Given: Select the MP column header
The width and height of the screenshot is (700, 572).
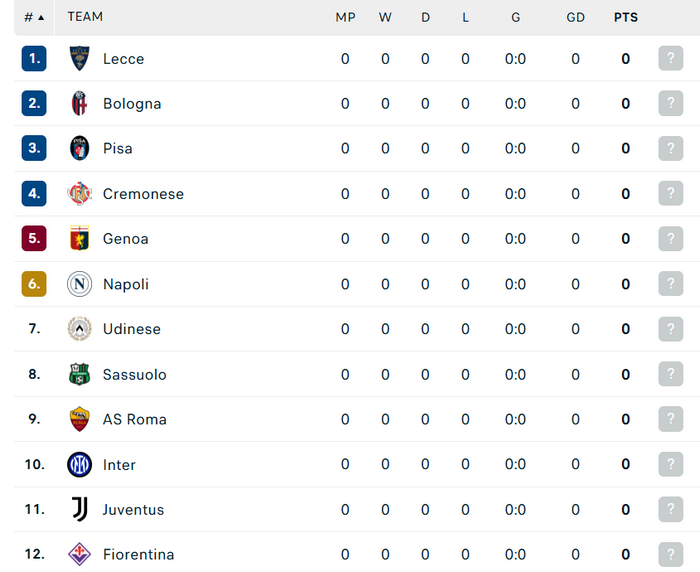Looking at the screenshot, I should tap(345, 17).
